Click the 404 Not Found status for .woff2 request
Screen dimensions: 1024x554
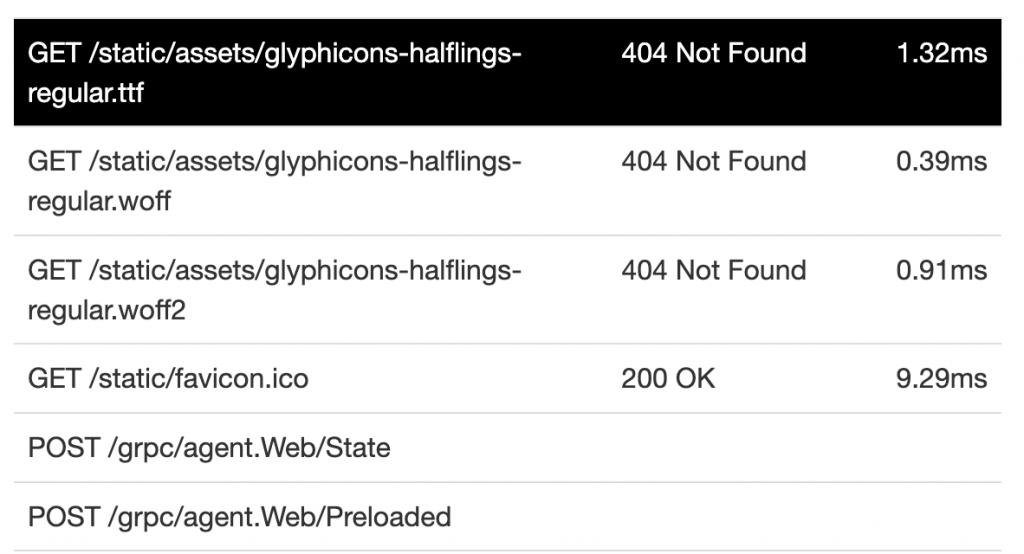pos(714,270)
